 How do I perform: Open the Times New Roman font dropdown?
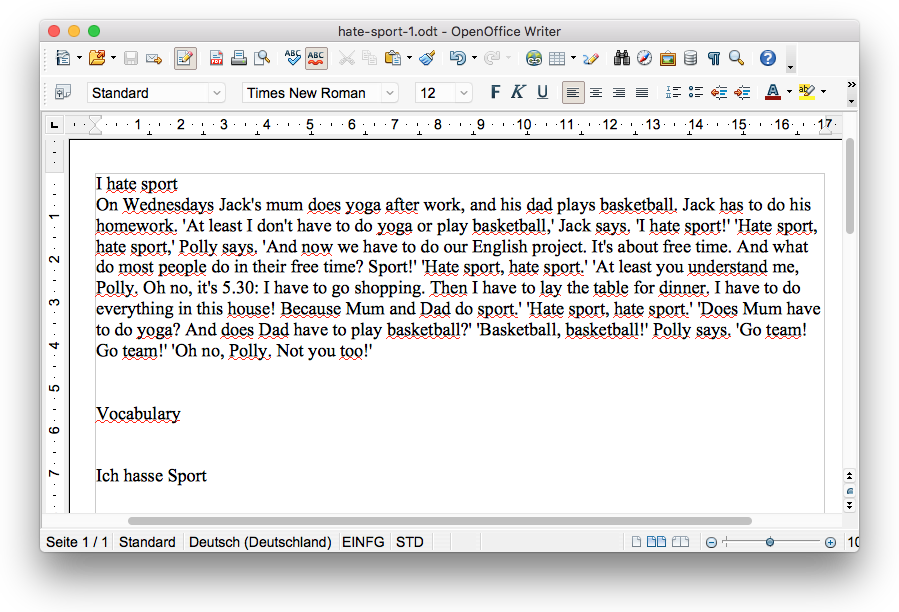390,93
